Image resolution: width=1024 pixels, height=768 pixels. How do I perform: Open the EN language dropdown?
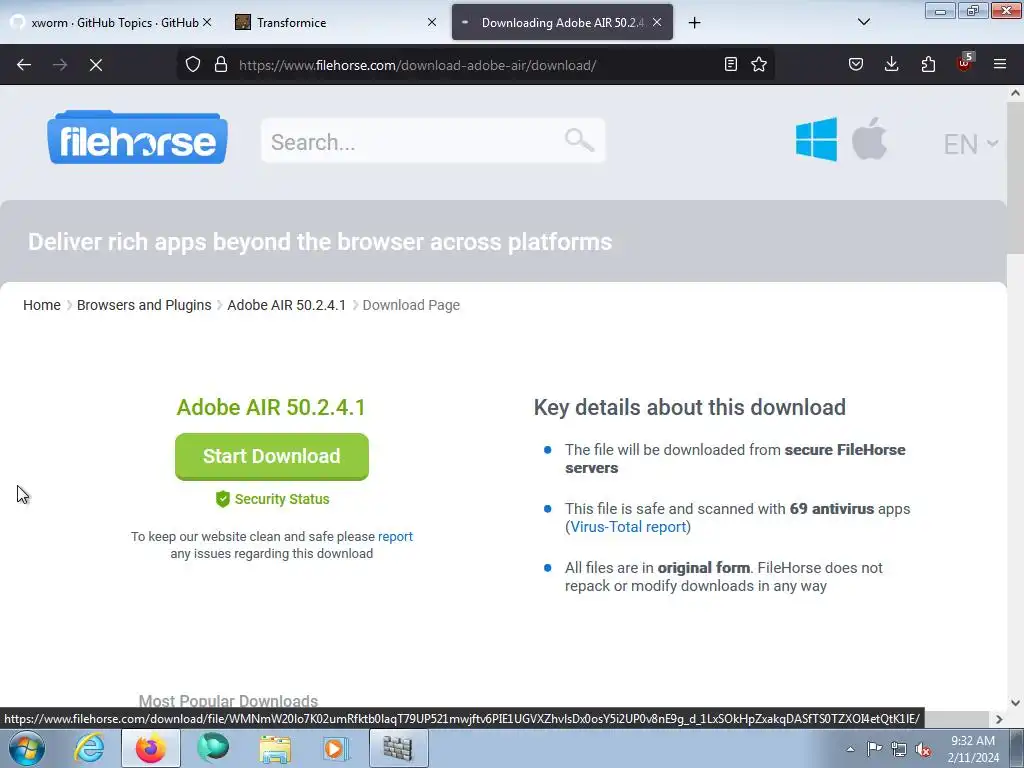pyautogui.click(x=970, y=144)
